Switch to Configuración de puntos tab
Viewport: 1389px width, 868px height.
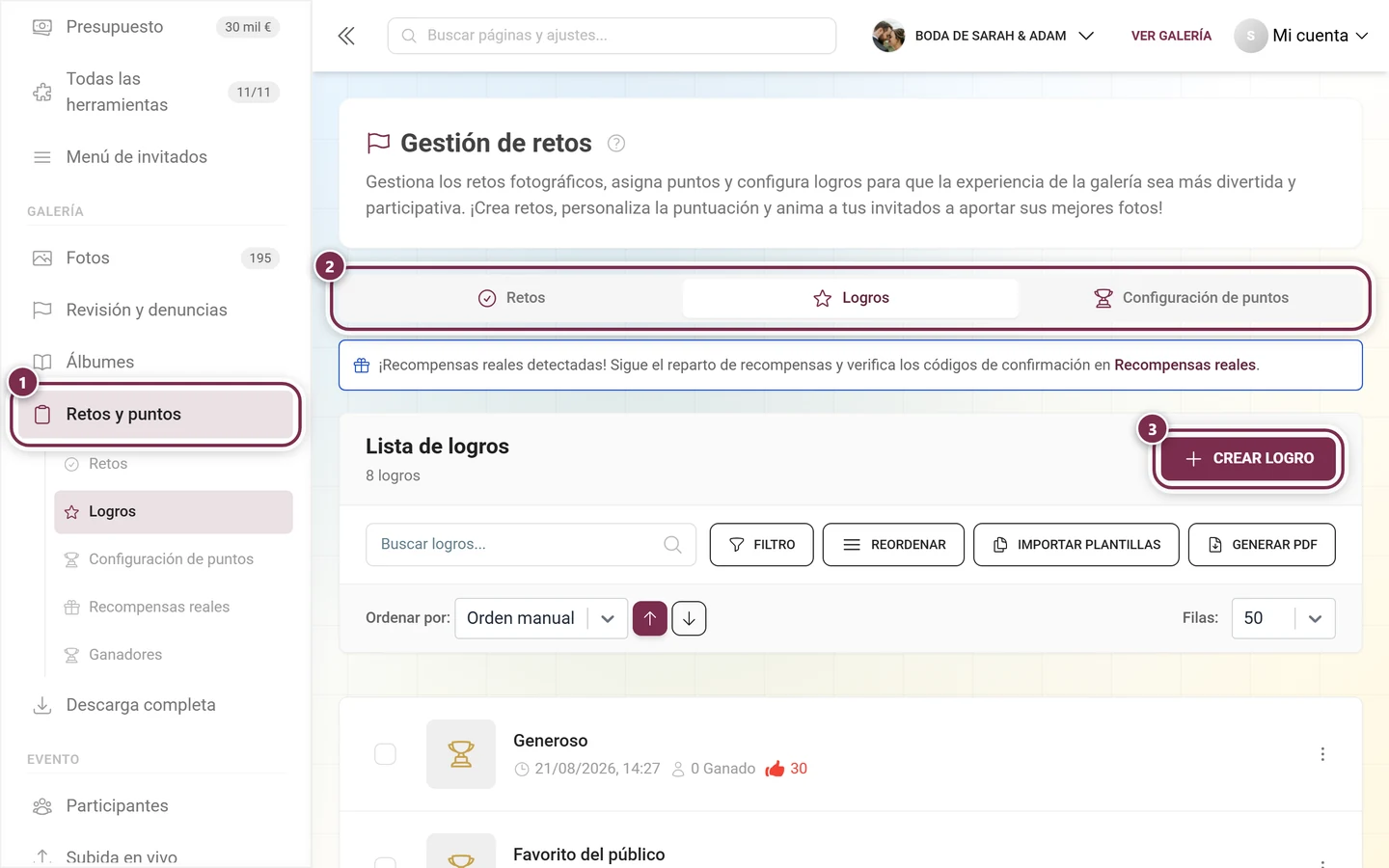click(x=1191, y=298)
